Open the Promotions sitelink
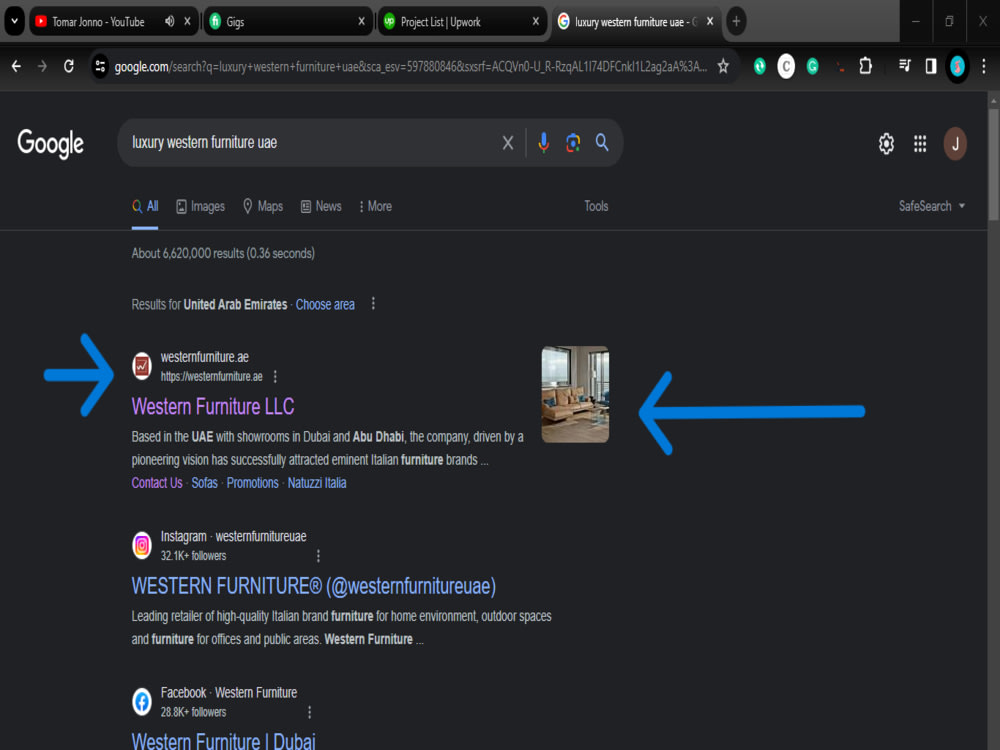The image size is (1000, 750). coord(253,483)
